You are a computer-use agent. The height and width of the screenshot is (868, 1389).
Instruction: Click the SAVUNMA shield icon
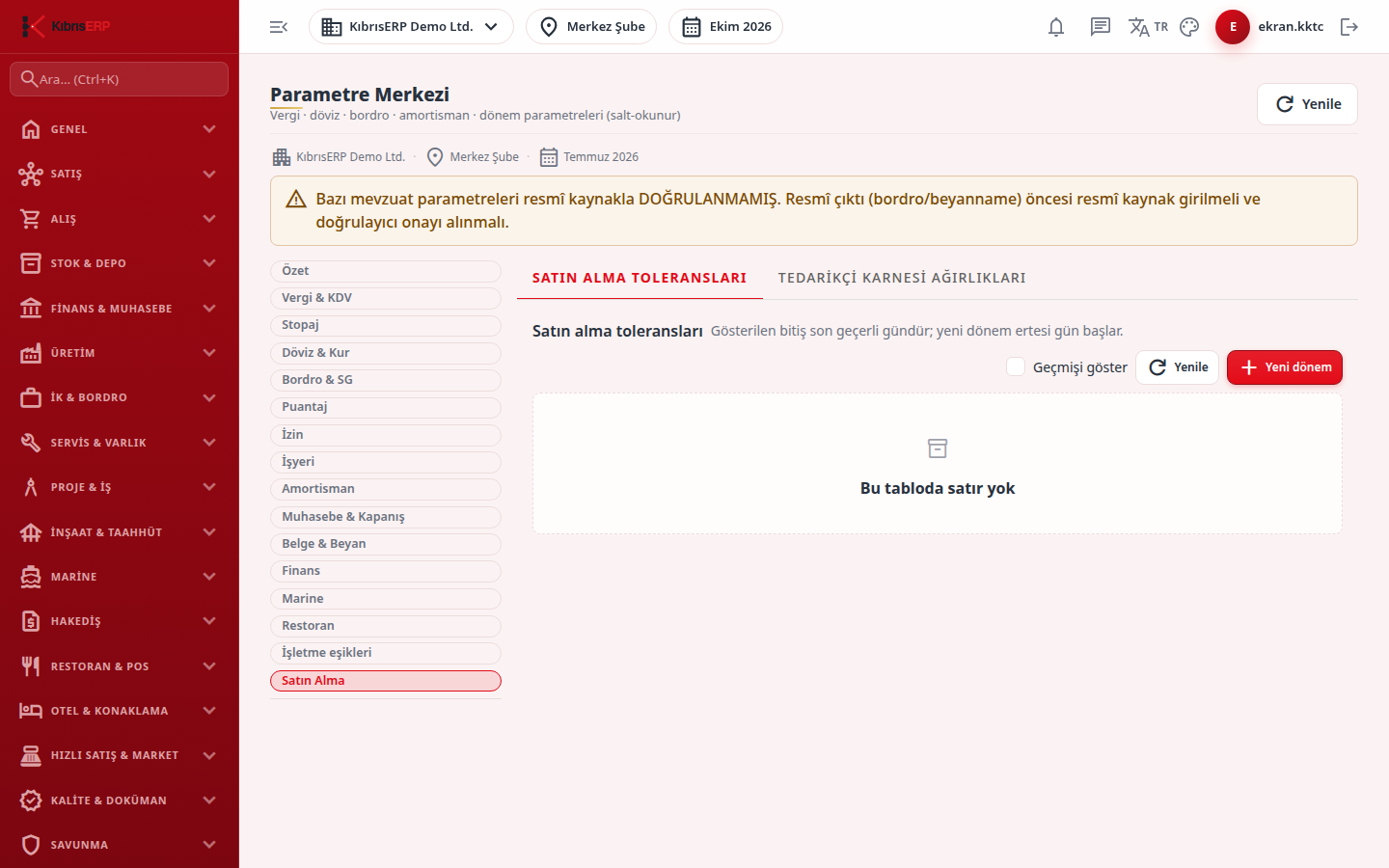[31, 845]
